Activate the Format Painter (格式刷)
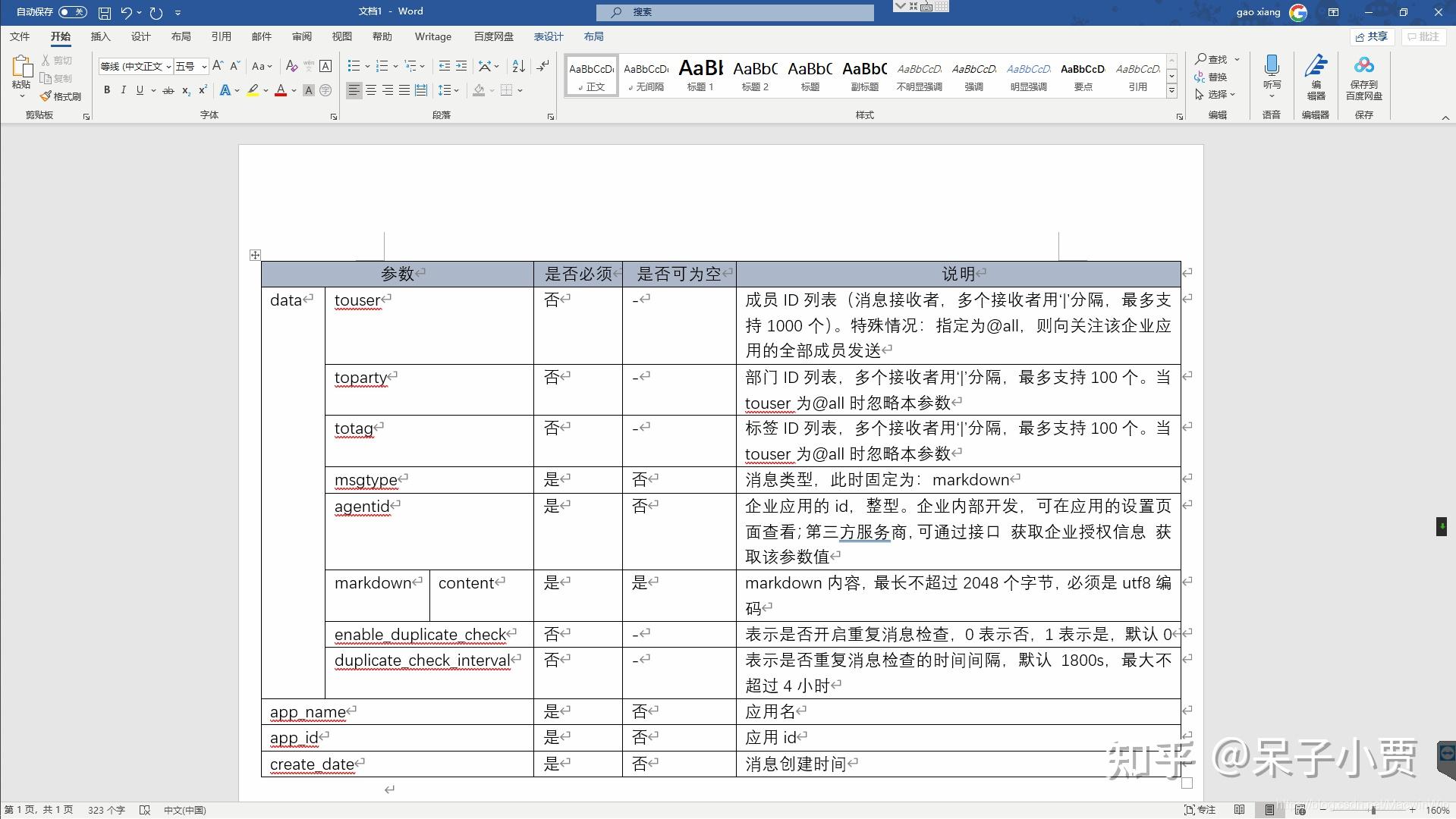 [61, 96]
